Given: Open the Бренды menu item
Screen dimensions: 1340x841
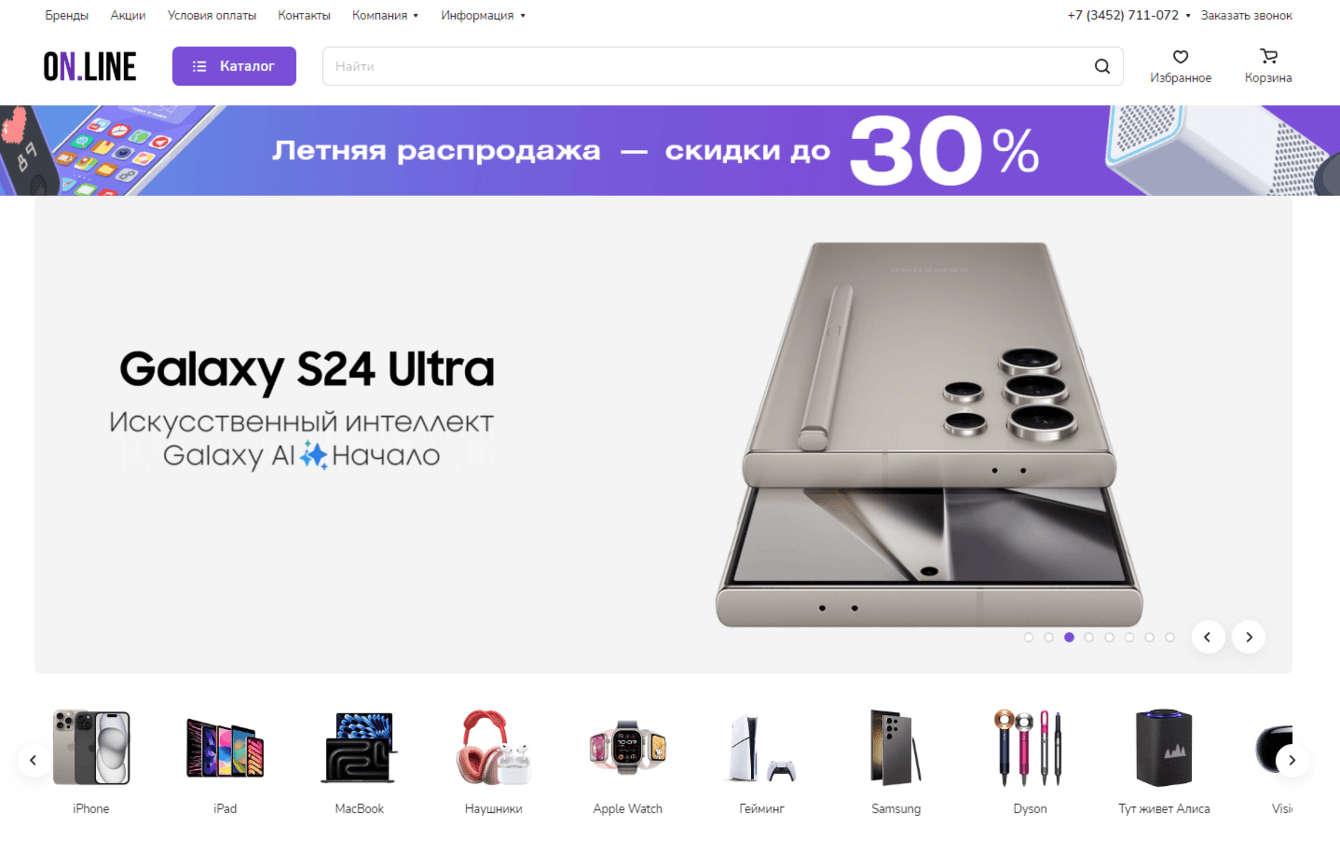Looking at the screenshot, I should pyautogui.click(x=67, y=15).
